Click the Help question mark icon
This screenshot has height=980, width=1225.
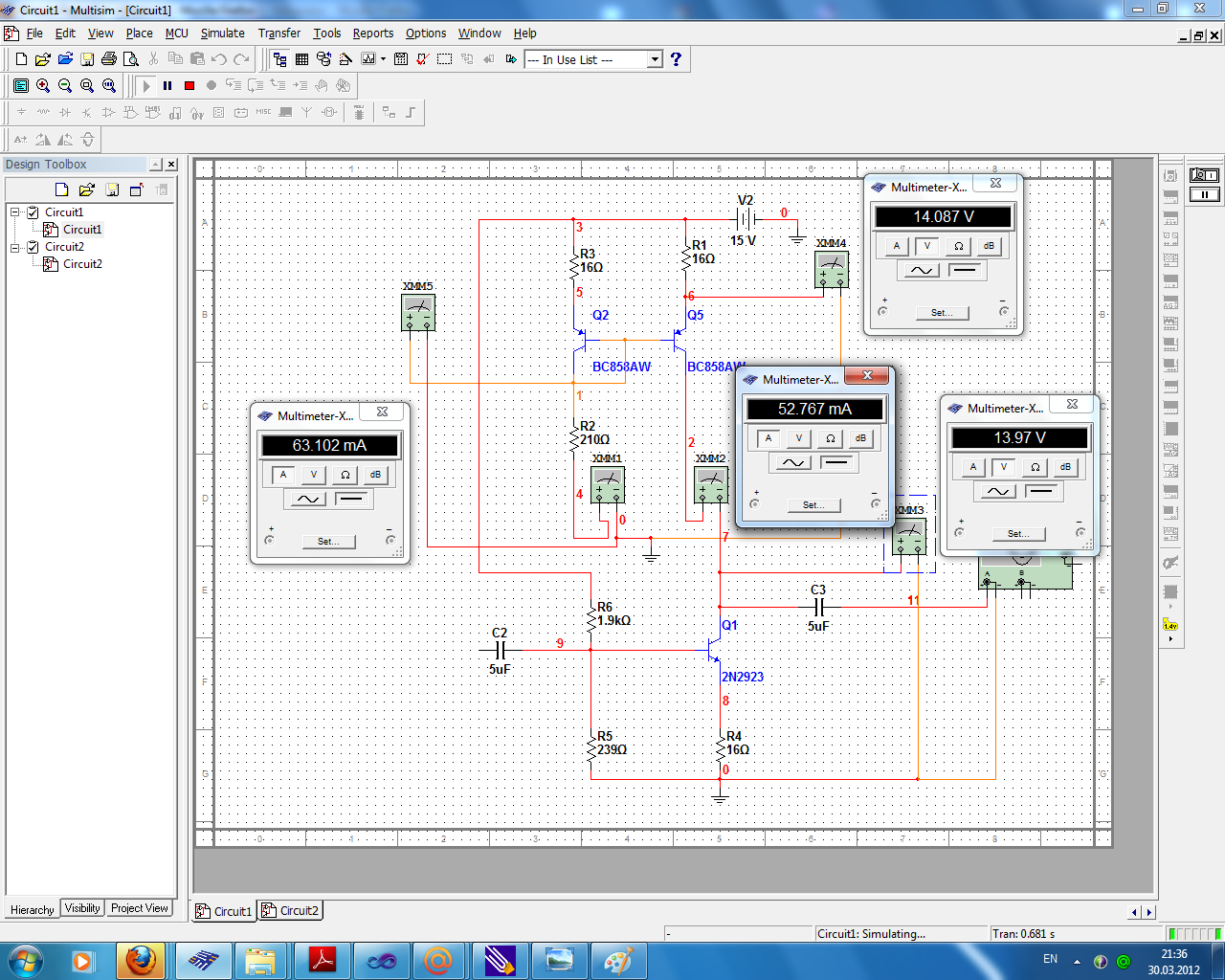676,59
